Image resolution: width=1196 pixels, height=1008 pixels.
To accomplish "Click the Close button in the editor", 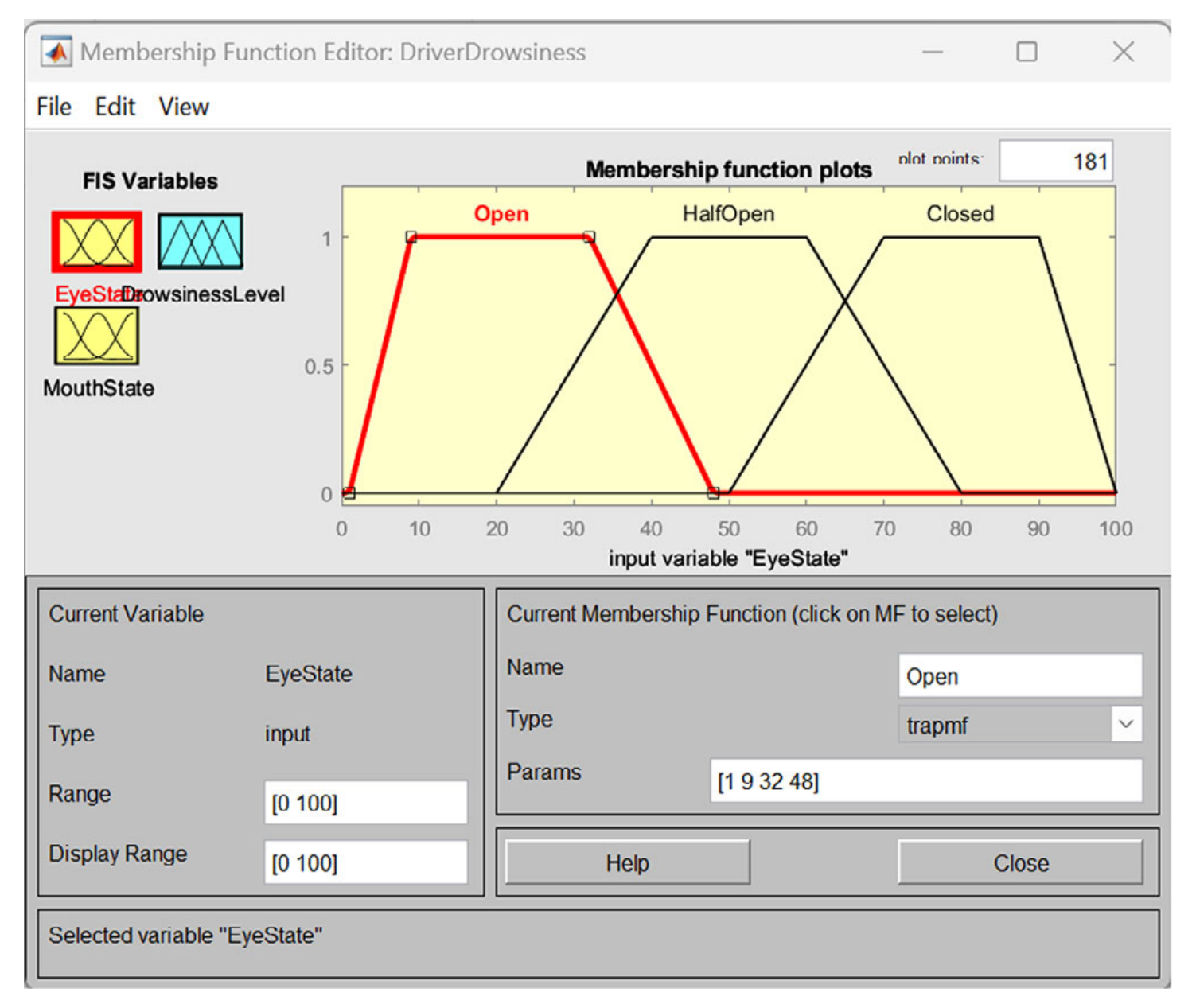I will click(1021, 863).
